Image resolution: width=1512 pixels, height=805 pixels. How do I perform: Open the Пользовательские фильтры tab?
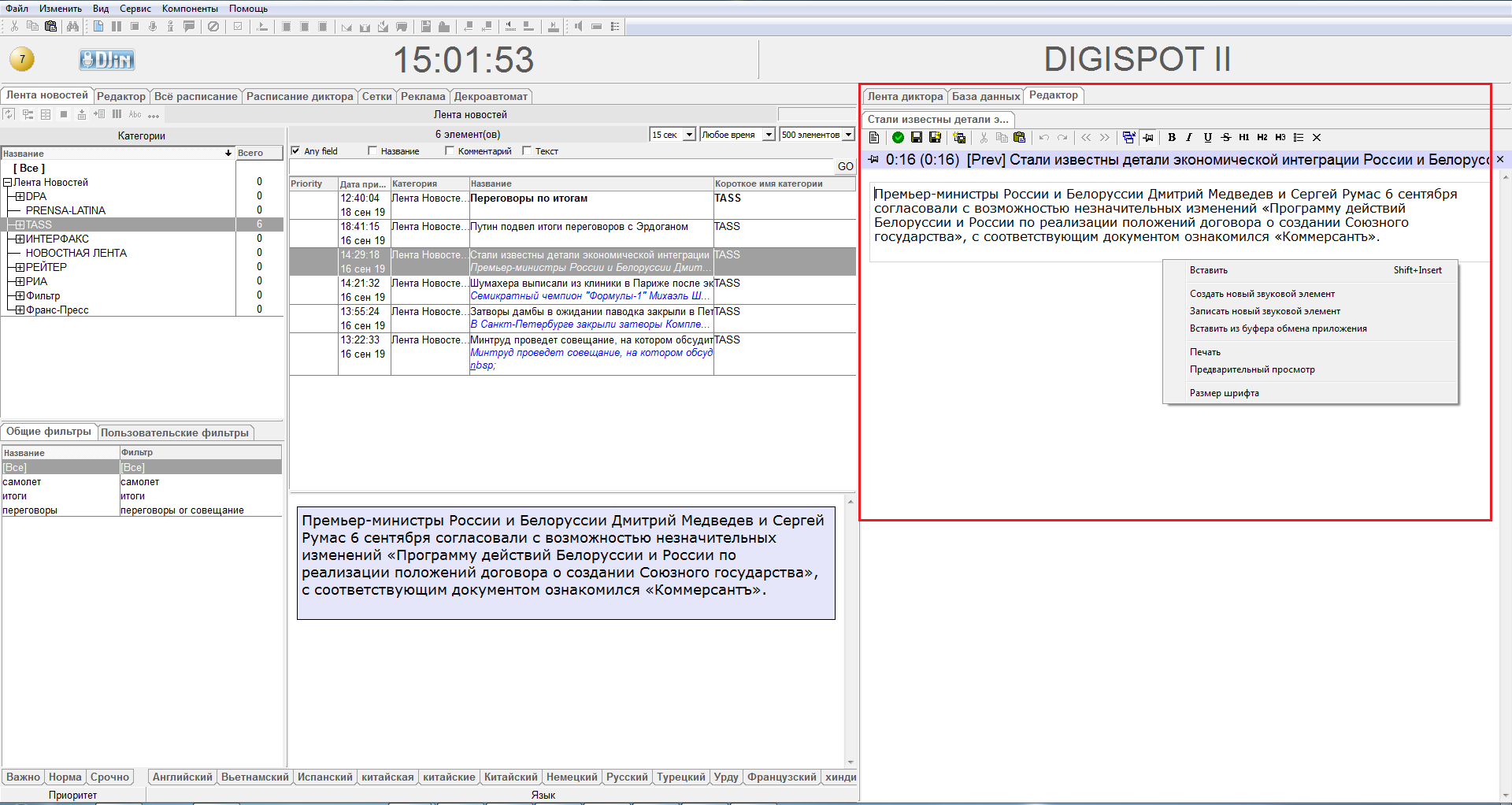[x=175, y=432]
